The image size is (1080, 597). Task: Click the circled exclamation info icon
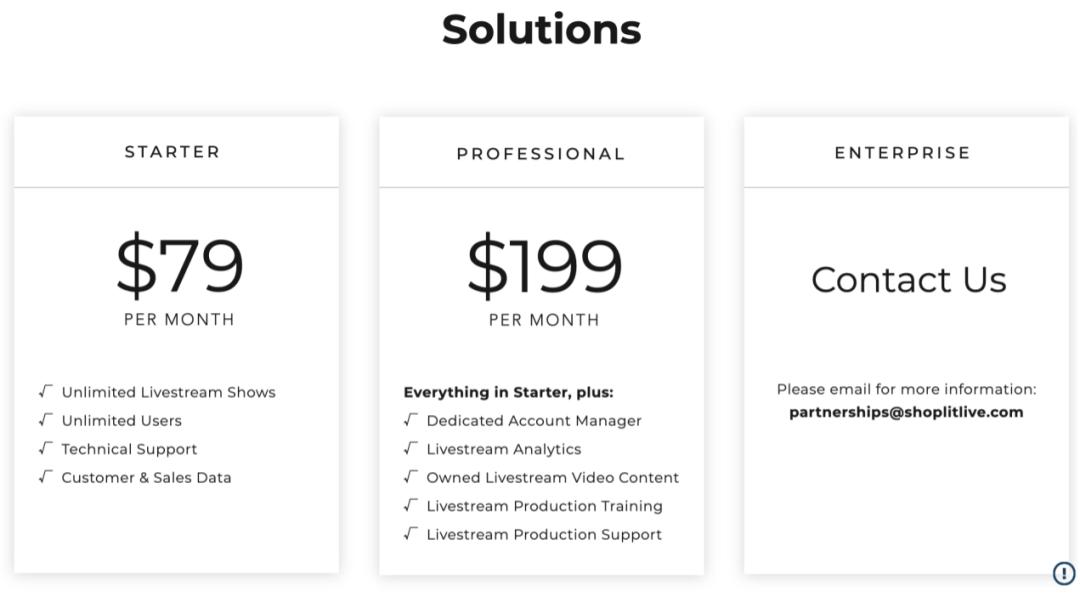[1063, 573]
